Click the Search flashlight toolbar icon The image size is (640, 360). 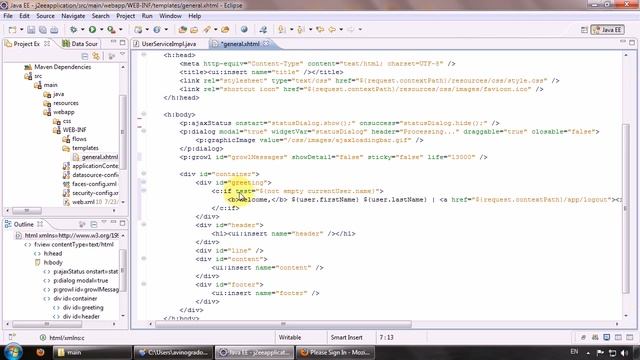click(208, 29)
